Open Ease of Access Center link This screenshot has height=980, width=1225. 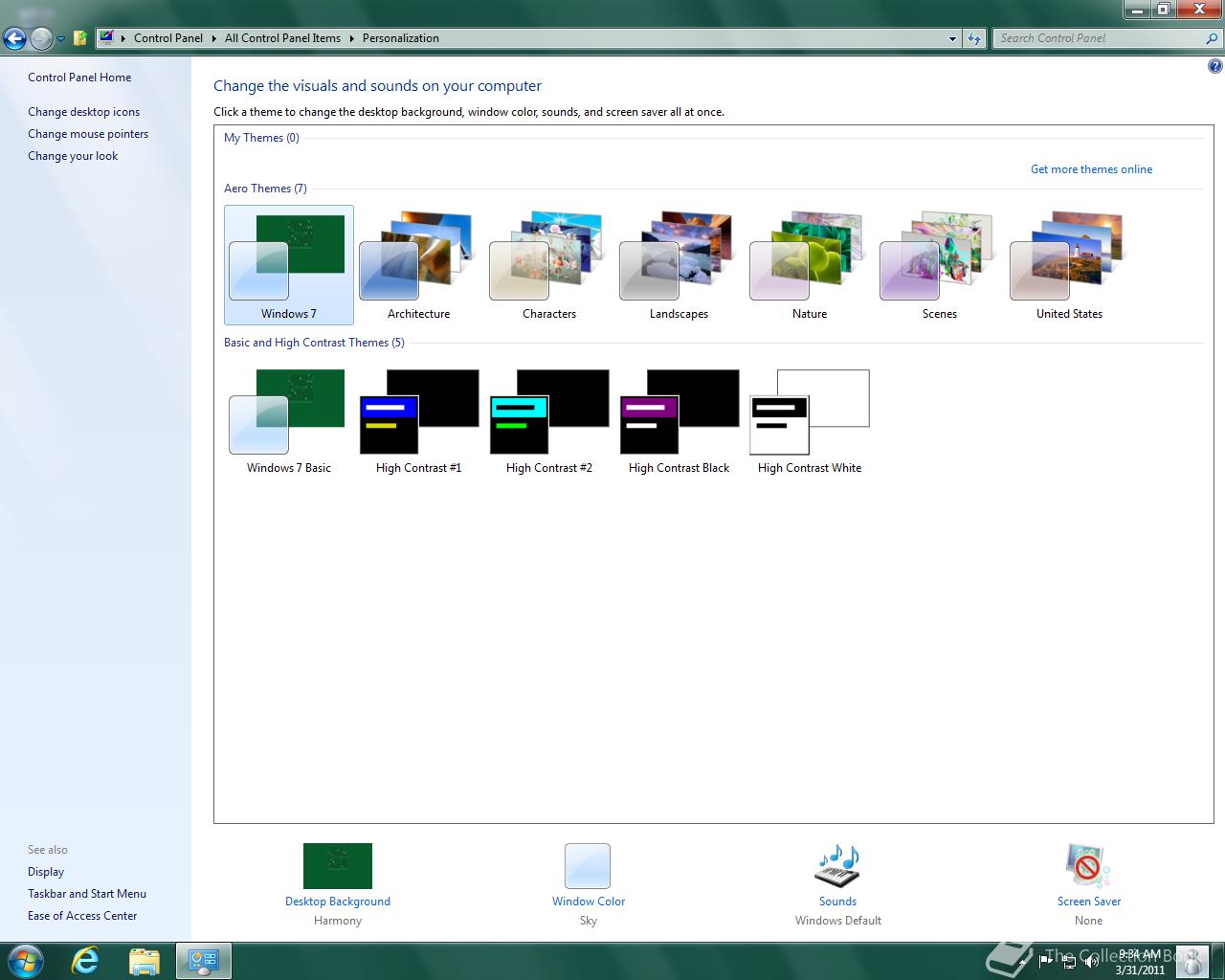click(x=82, y=916)
